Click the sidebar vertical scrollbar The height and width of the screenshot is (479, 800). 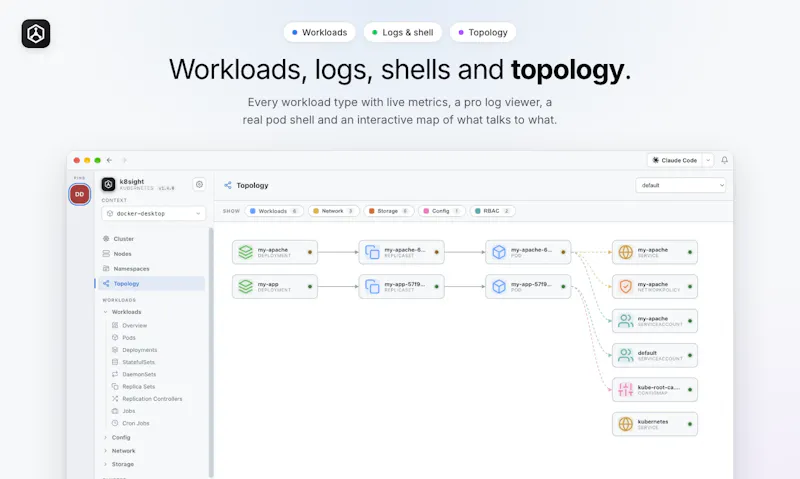tap(211, 352)
